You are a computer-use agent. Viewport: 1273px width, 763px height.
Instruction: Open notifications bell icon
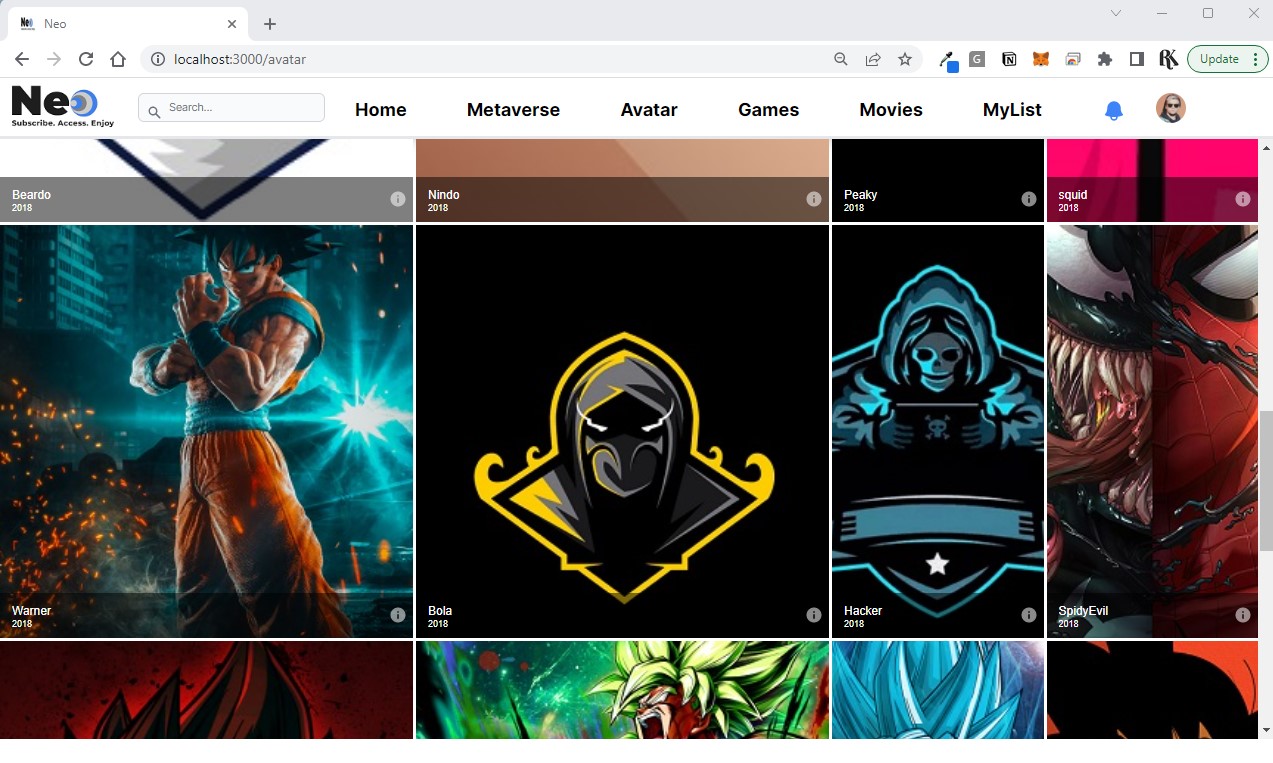tap(1114, 110)
